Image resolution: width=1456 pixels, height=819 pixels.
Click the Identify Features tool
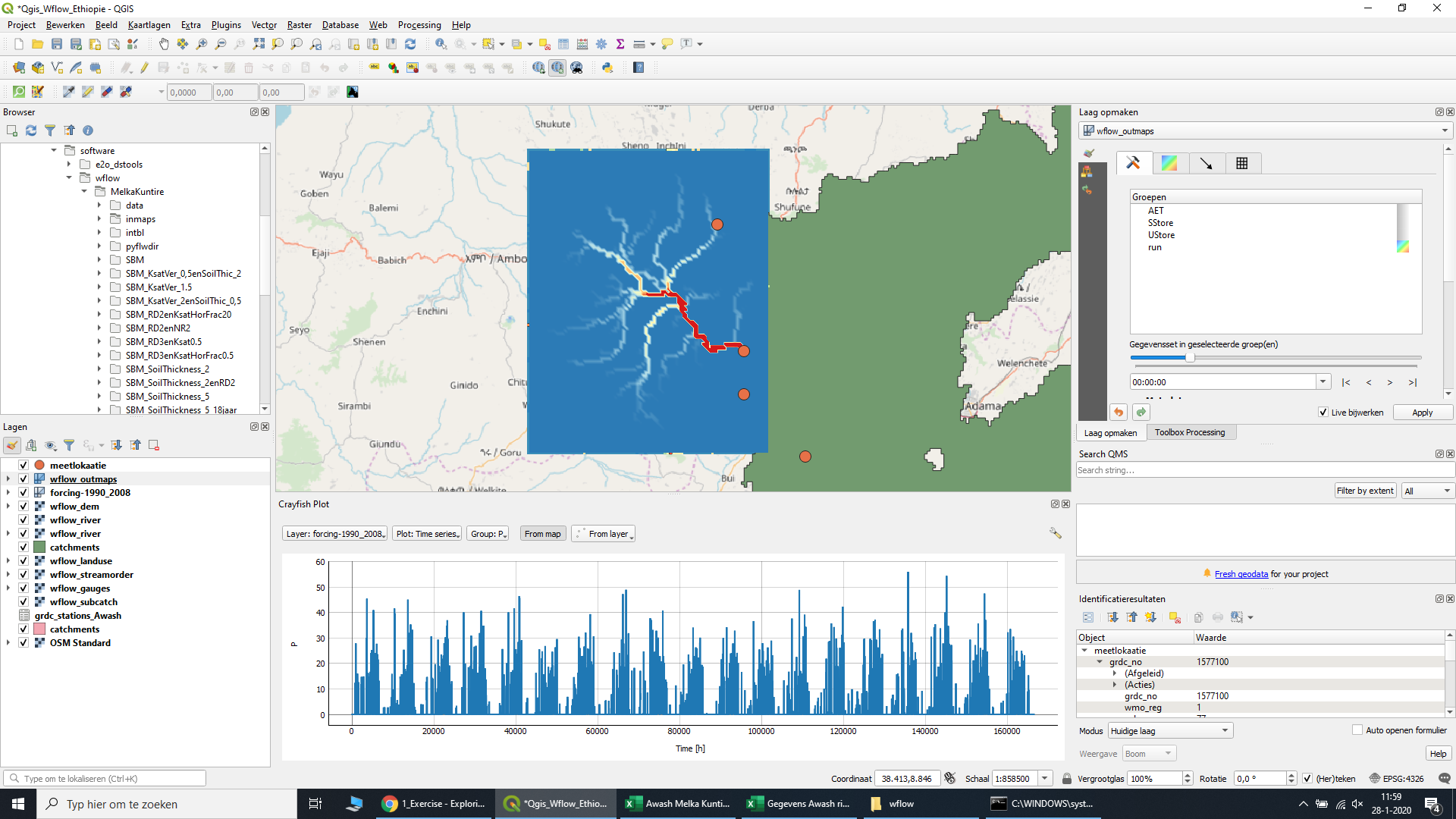pyautogui.click(x=441, y=44)
